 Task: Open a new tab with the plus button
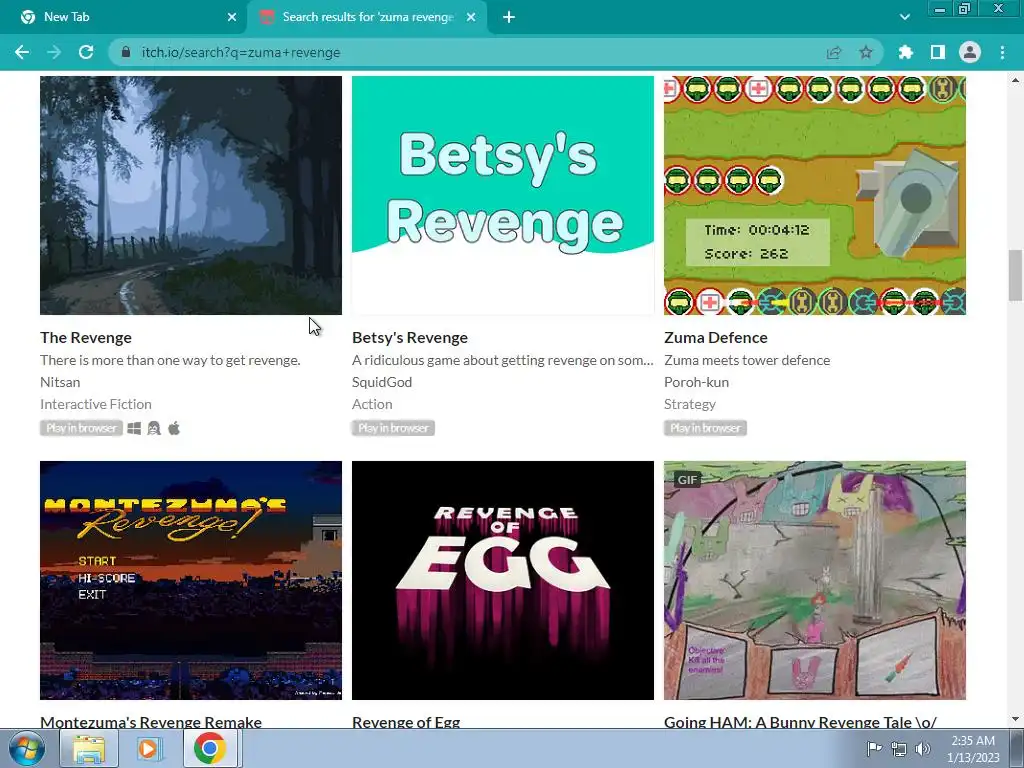(x=509, y=17)
